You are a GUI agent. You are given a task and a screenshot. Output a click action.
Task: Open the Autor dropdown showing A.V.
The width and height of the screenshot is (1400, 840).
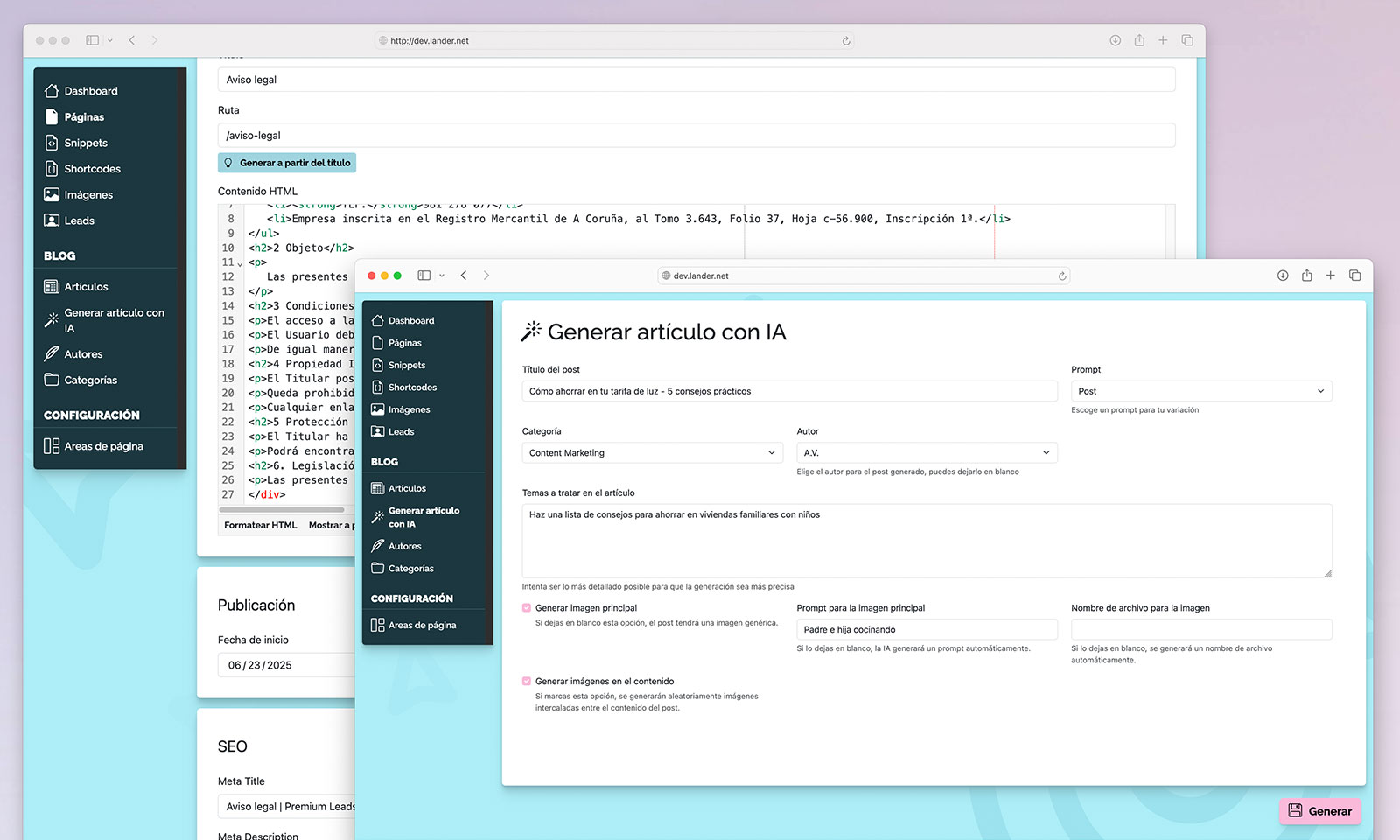[x=927, y=453]
